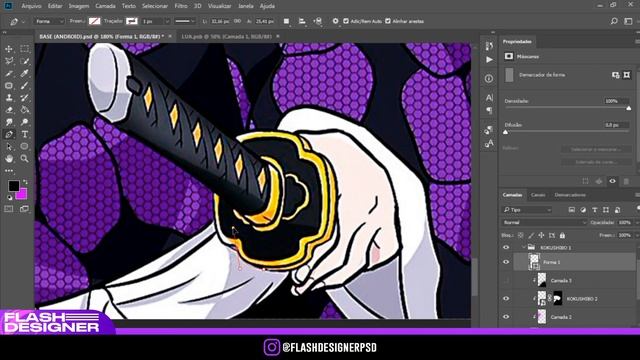Collapse the KOKUSHIBO 1 group
This screenshot has width=640, height=360.
point(524,247)
